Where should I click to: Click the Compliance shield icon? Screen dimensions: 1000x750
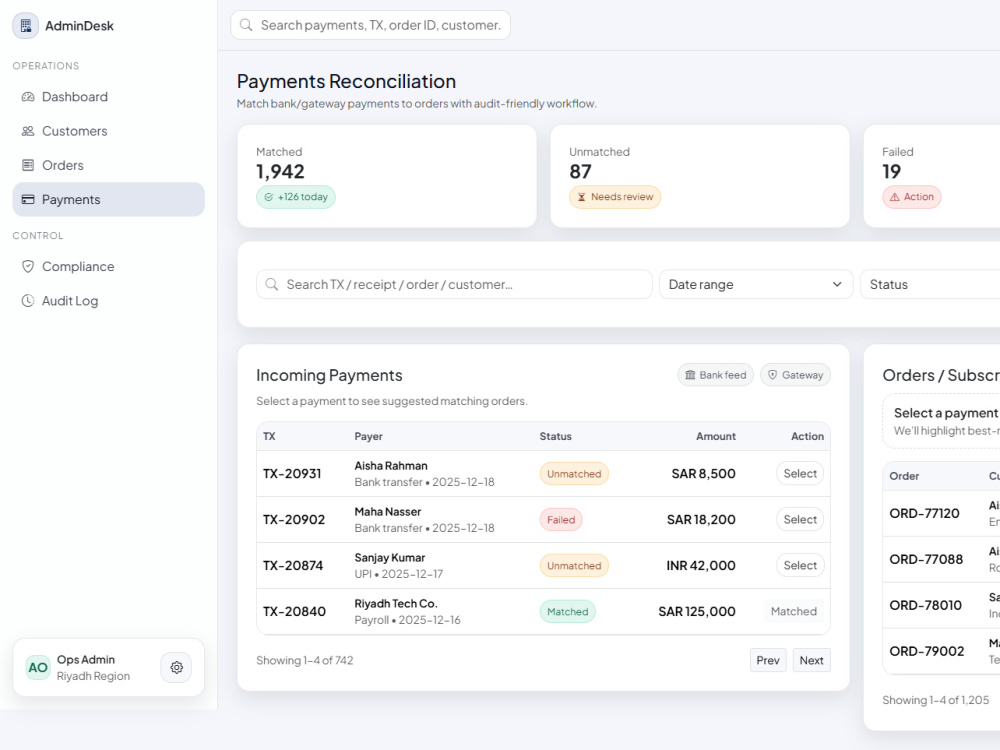[x=28, y=267]
